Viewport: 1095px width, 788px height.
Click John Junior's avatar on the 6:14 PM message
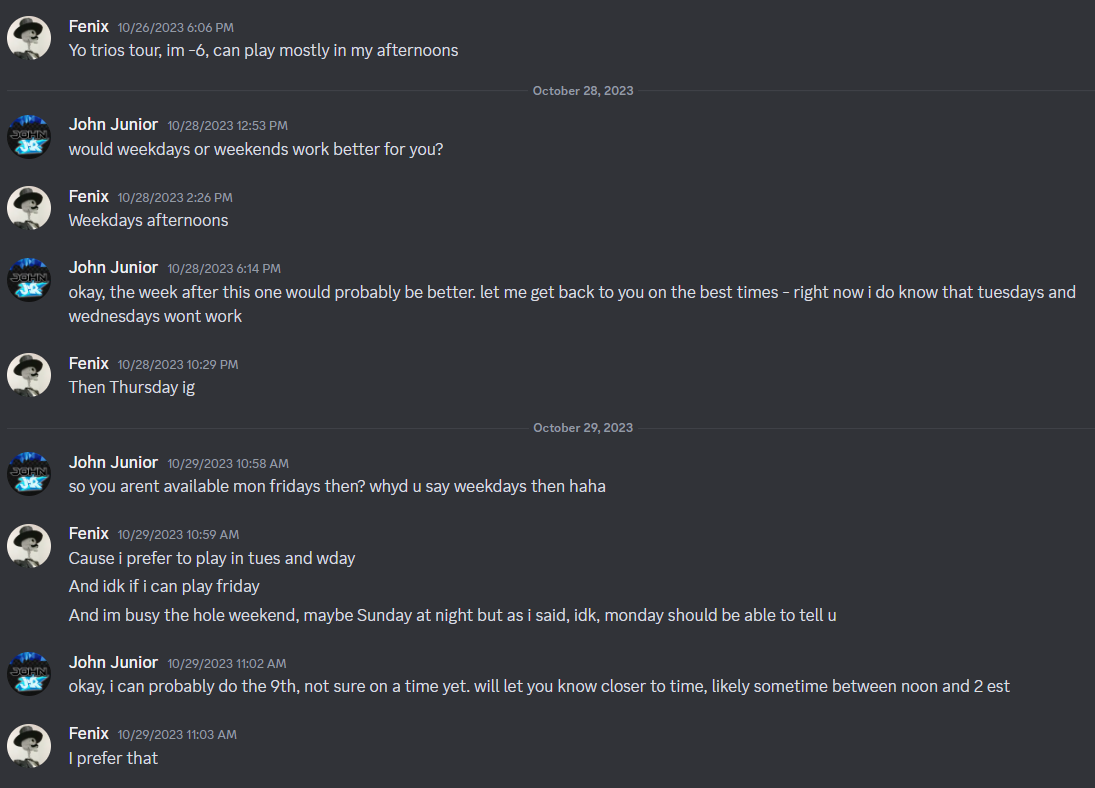pyautogui.click(x=29, y=280)
